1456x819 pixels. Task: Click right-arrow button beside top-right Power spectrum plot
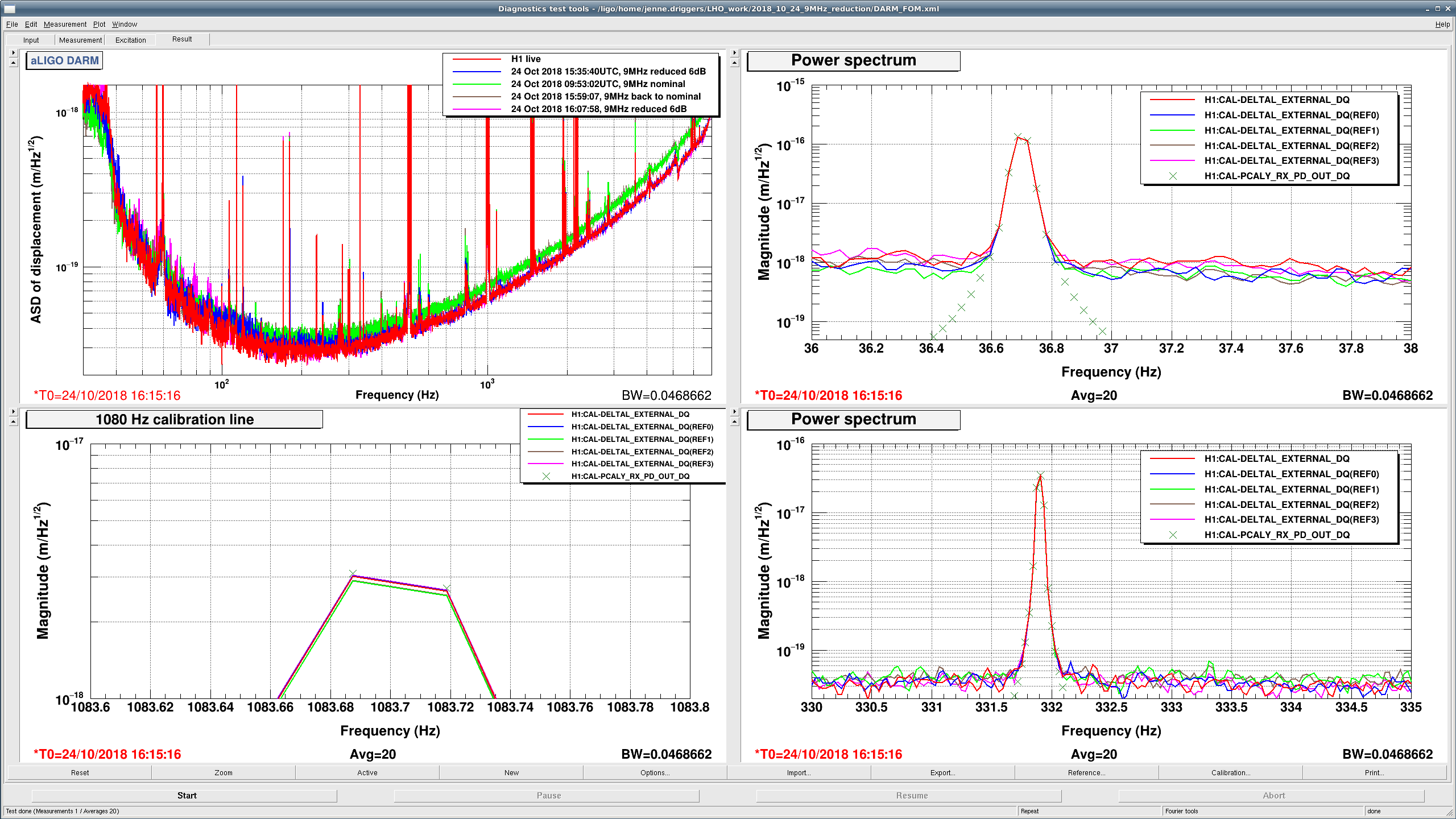(x=734, y=52)
